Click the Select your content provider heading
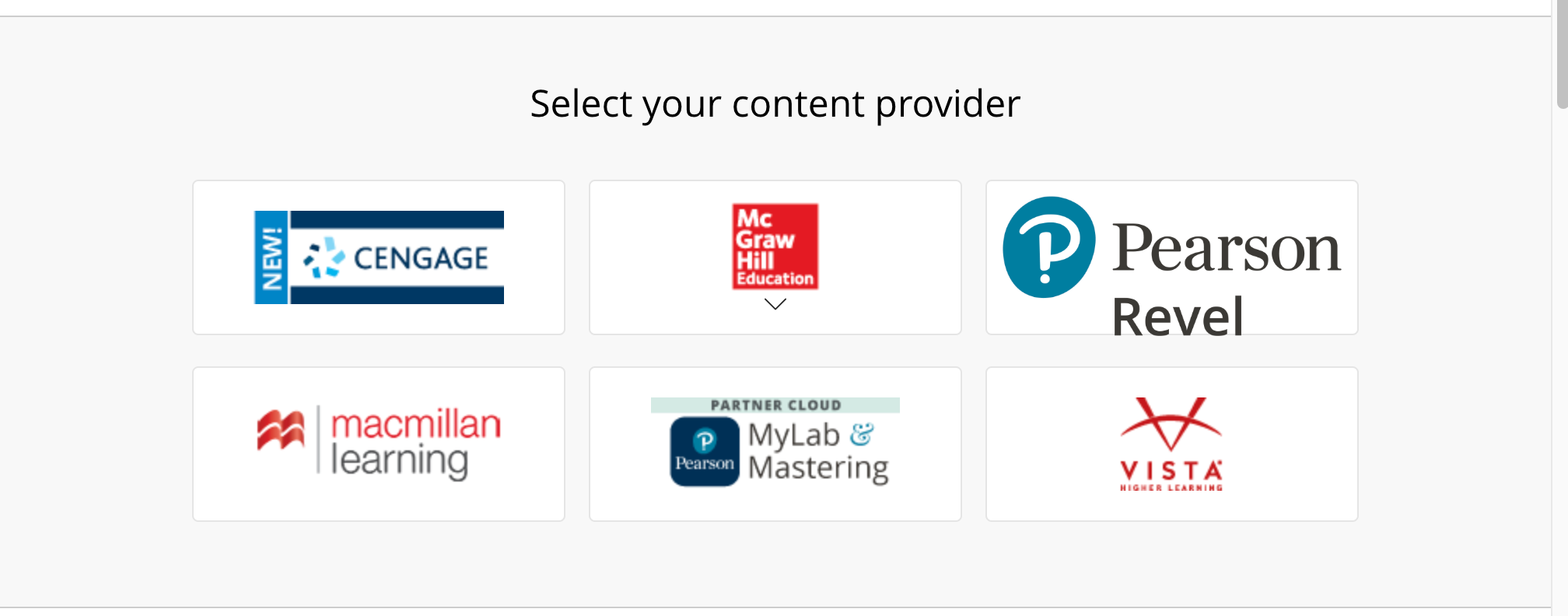This screenshot has height=616, width=1568. [x=775, y=103]
